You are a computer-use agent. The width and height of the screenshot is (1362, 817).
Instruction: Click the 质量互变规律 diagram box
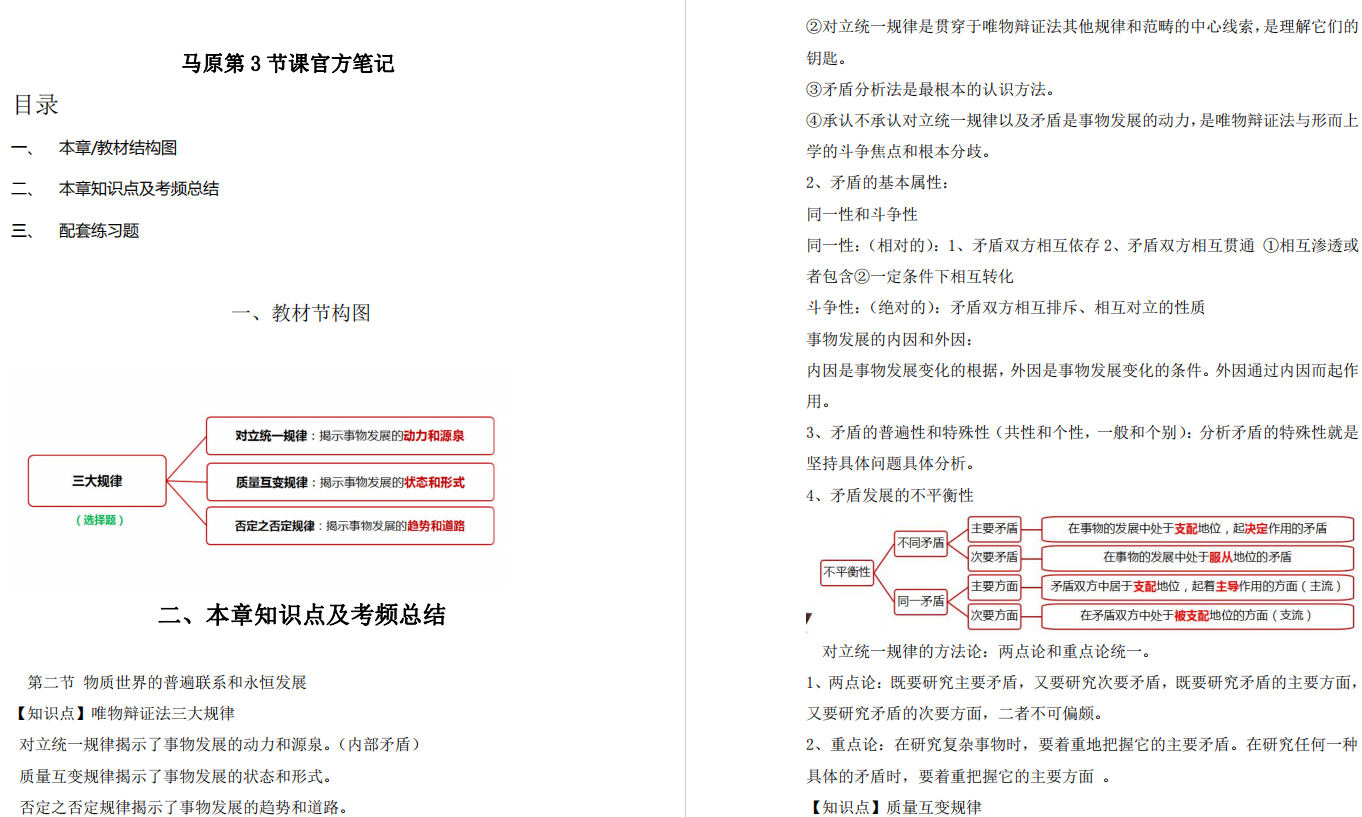coord(350,482)
